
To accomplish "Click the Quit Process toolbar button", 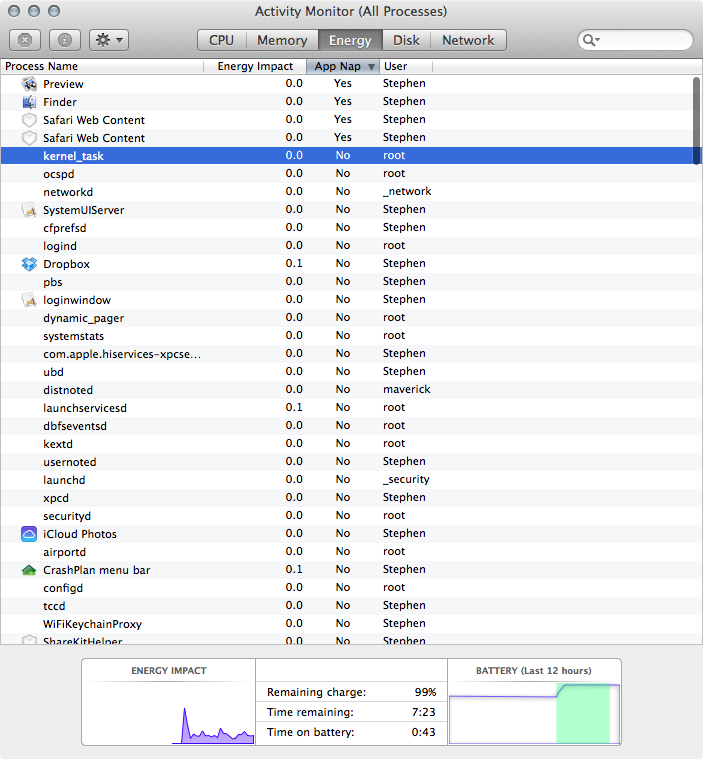I will pyautogui.click(x=25, y=40).
